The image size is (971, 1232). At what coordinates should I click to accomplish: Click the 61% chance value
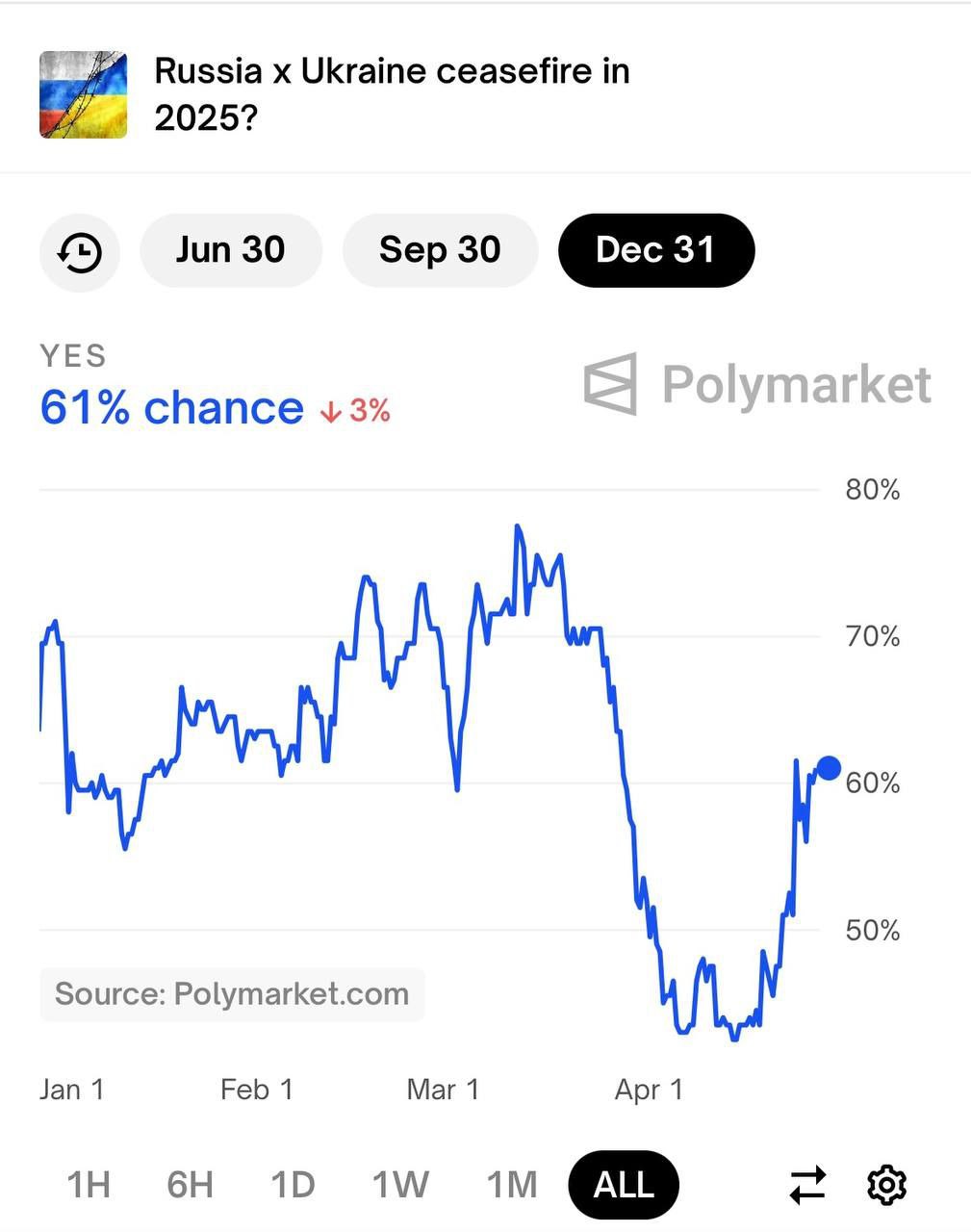[171, 408]
